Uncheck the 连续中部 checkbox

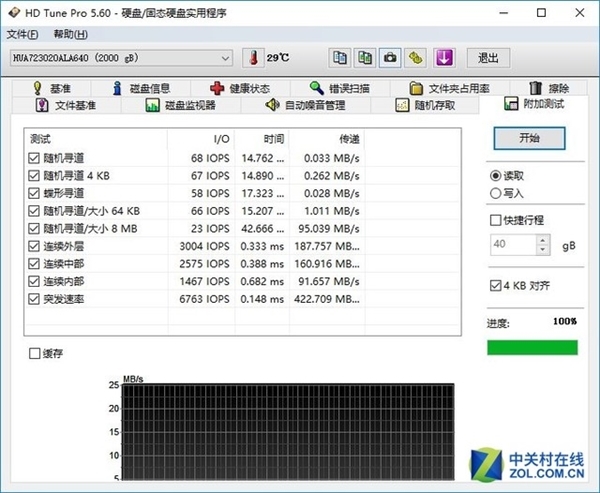click(x=34, y=264)
